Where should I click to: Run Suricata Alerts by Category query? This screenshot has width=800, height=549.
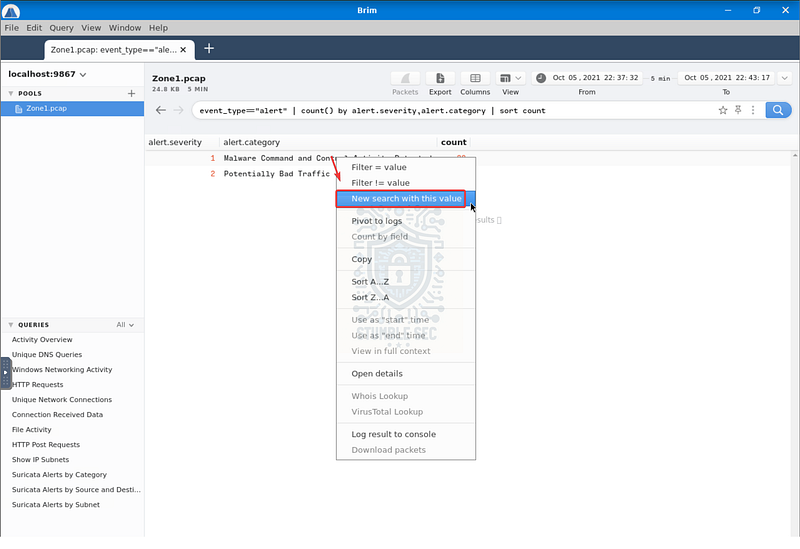[x=59, y=475]
